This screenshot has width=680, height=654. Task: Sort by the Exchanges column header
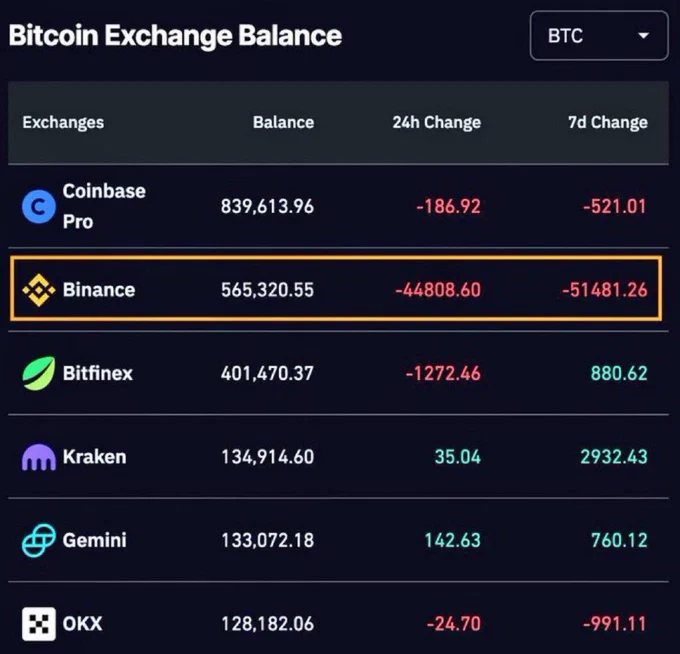(x=63, y=122)
